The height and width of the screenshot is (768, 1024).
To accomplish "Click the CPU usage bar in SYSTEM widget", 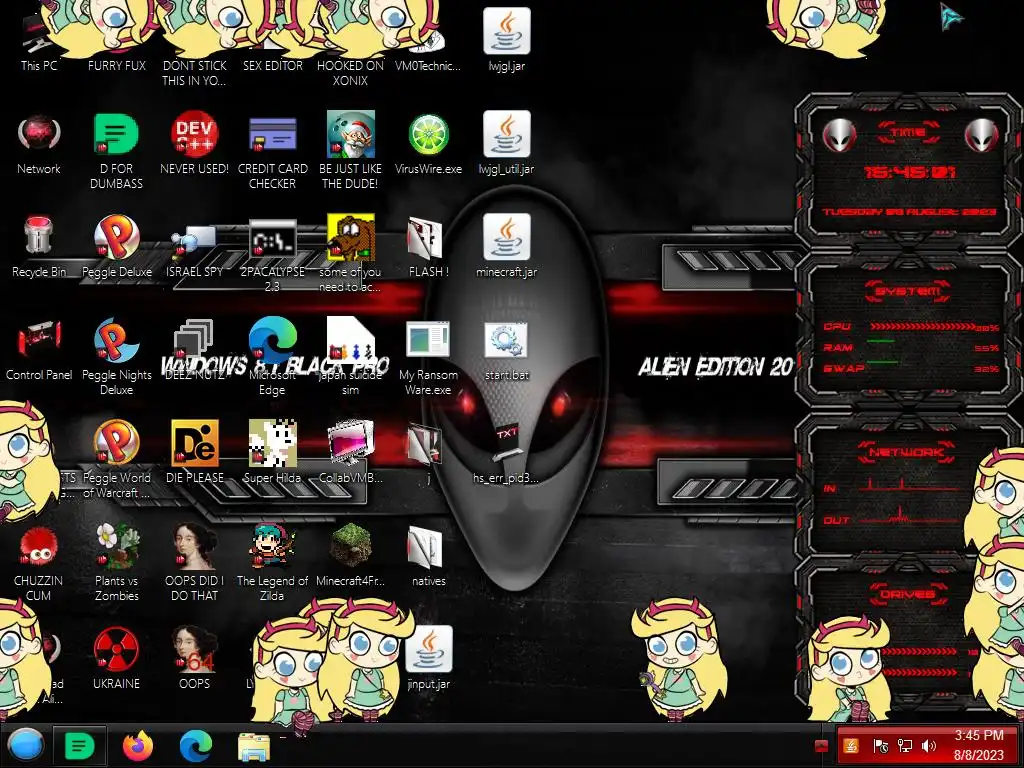I will 921,326.
